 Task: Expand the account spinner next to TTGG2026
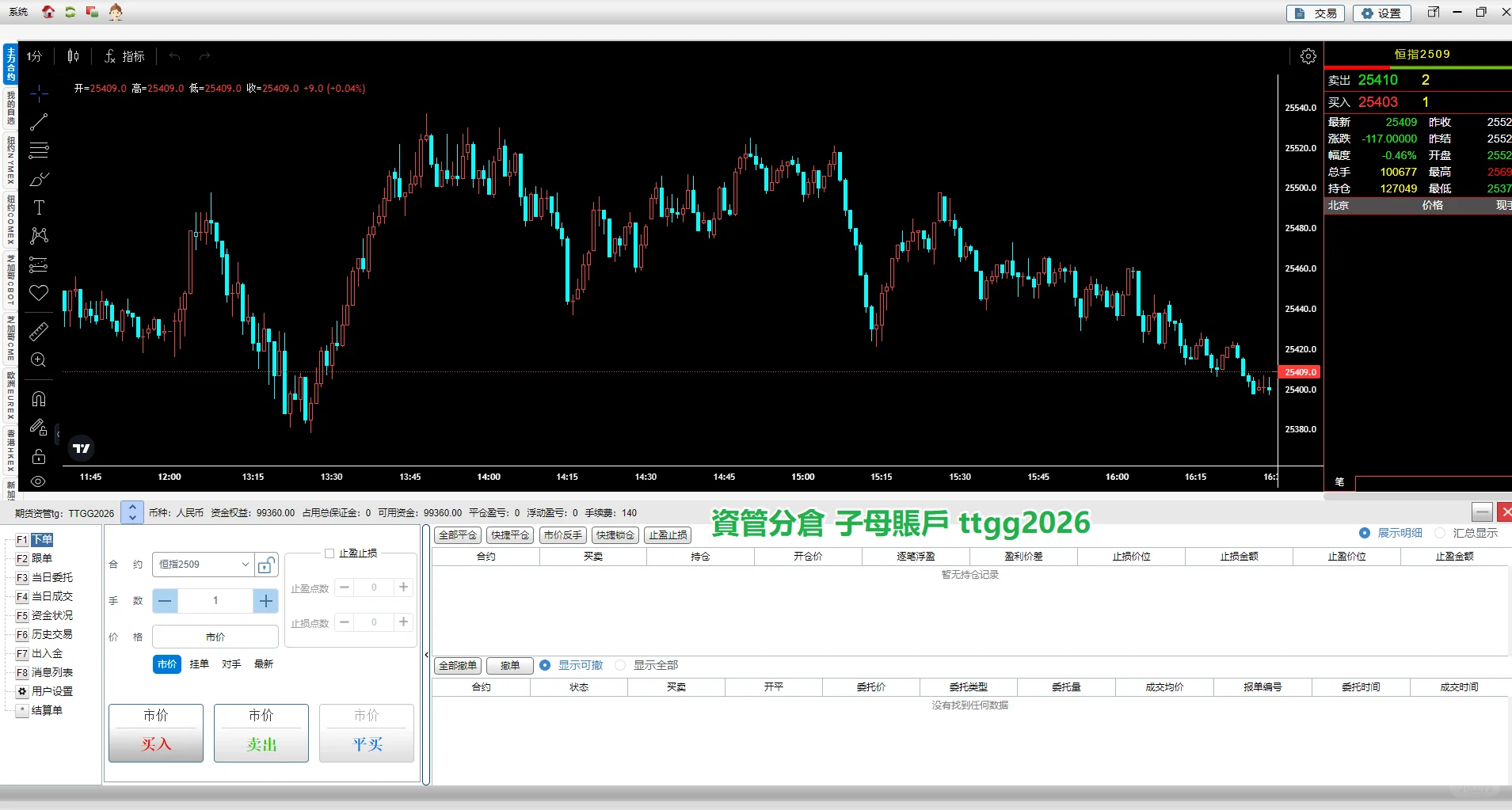tap(131, 511)
